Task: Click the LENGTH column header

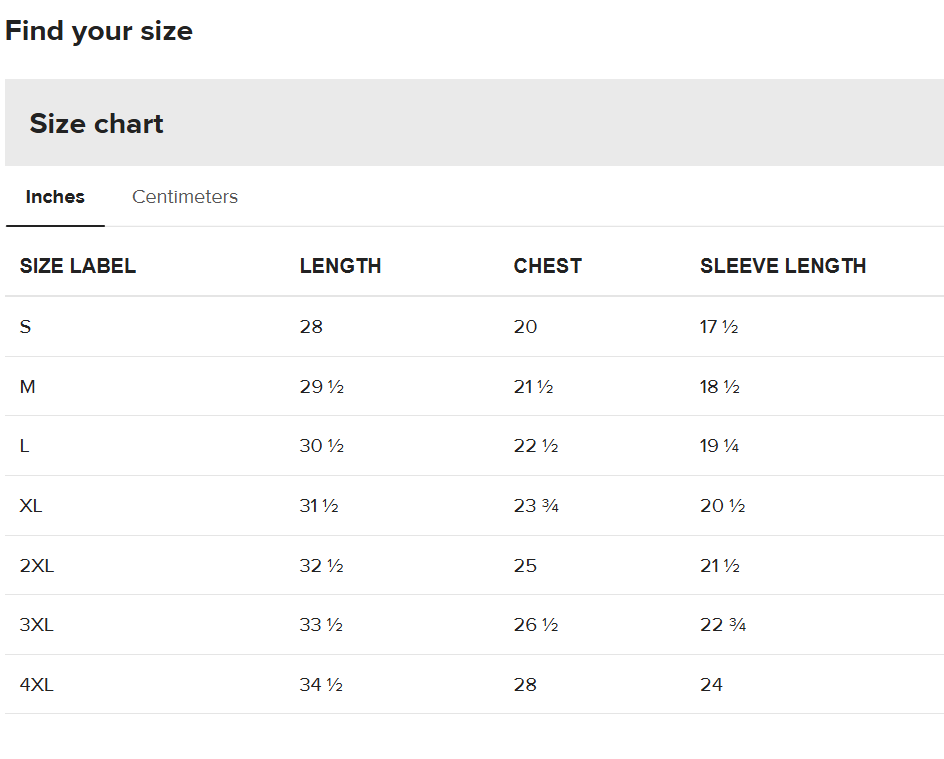Action: (340, 266)
